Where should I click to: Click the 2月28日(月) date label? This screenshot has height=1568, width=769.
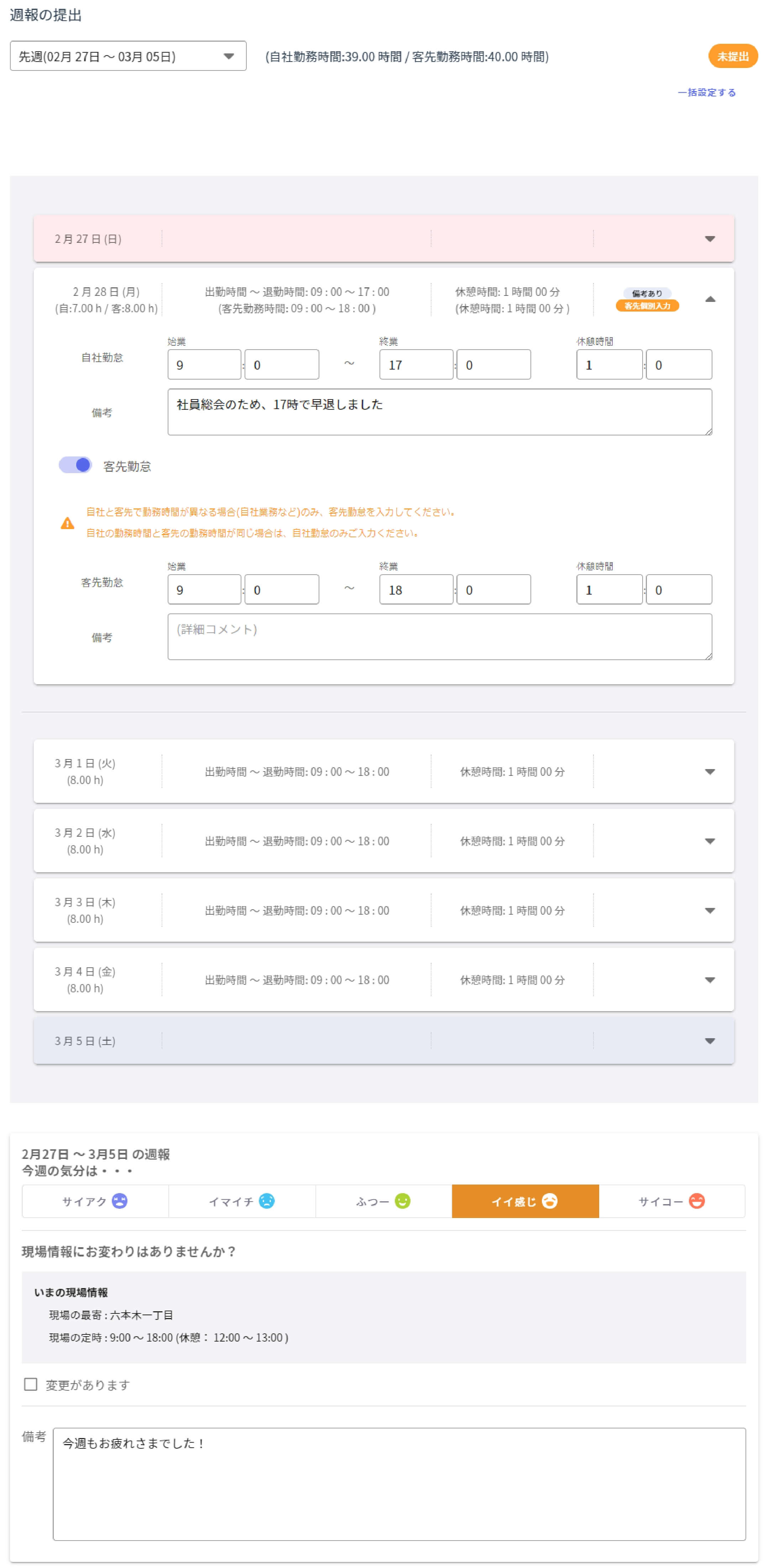coord(106,292)
